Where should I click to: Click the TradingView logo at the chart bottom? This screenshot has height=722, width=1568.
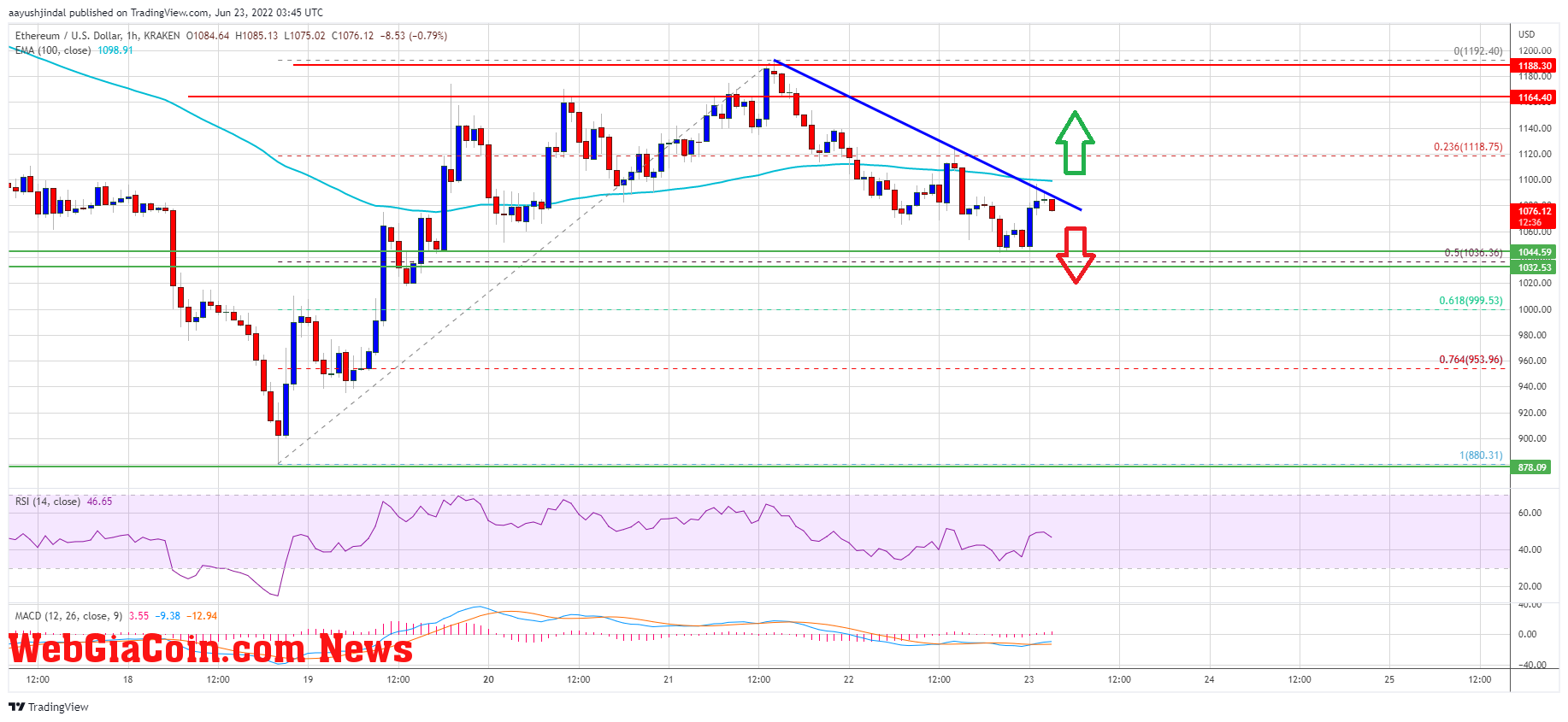tap(49, 707)
